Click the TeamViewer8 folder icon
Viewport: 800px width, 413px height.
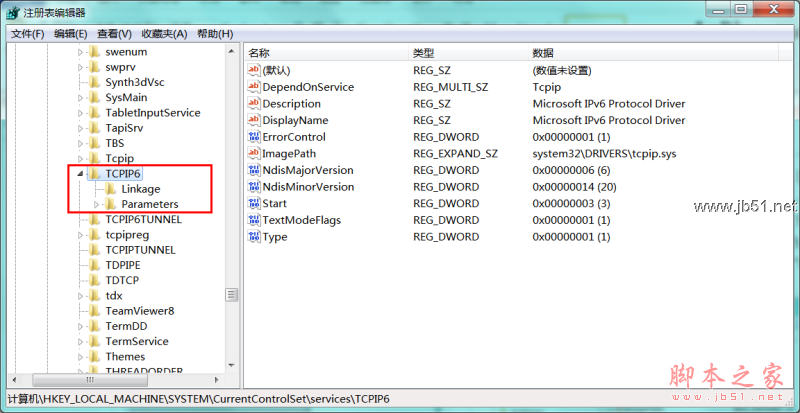click(94, 311)
